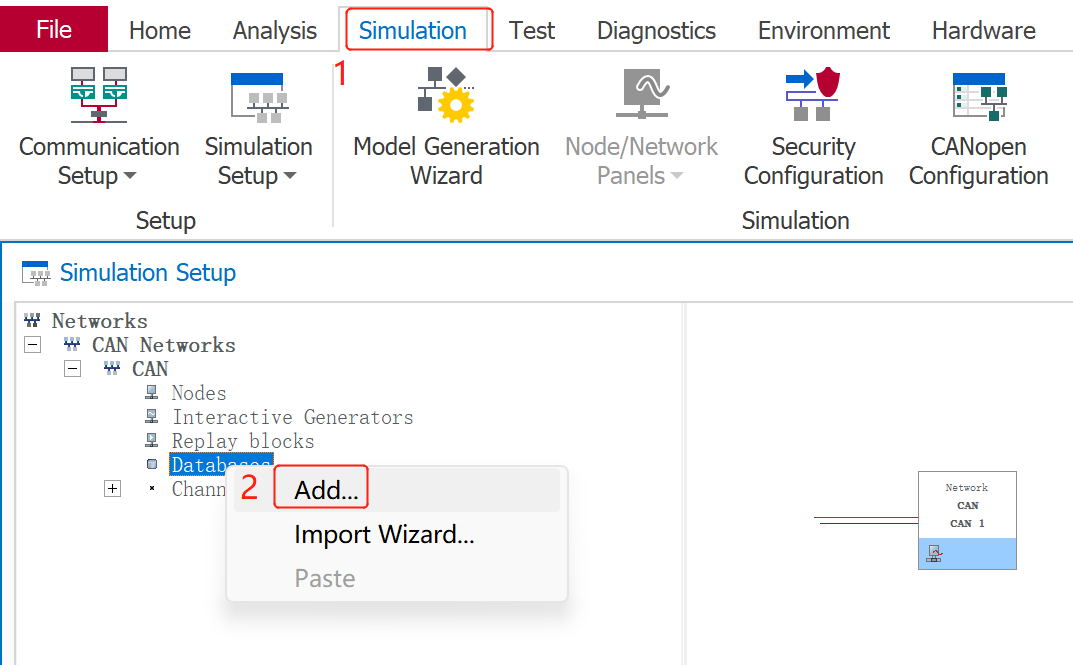Open CANopen Configuration
The width and height of the screenshot is (1073, 665).
978,96
